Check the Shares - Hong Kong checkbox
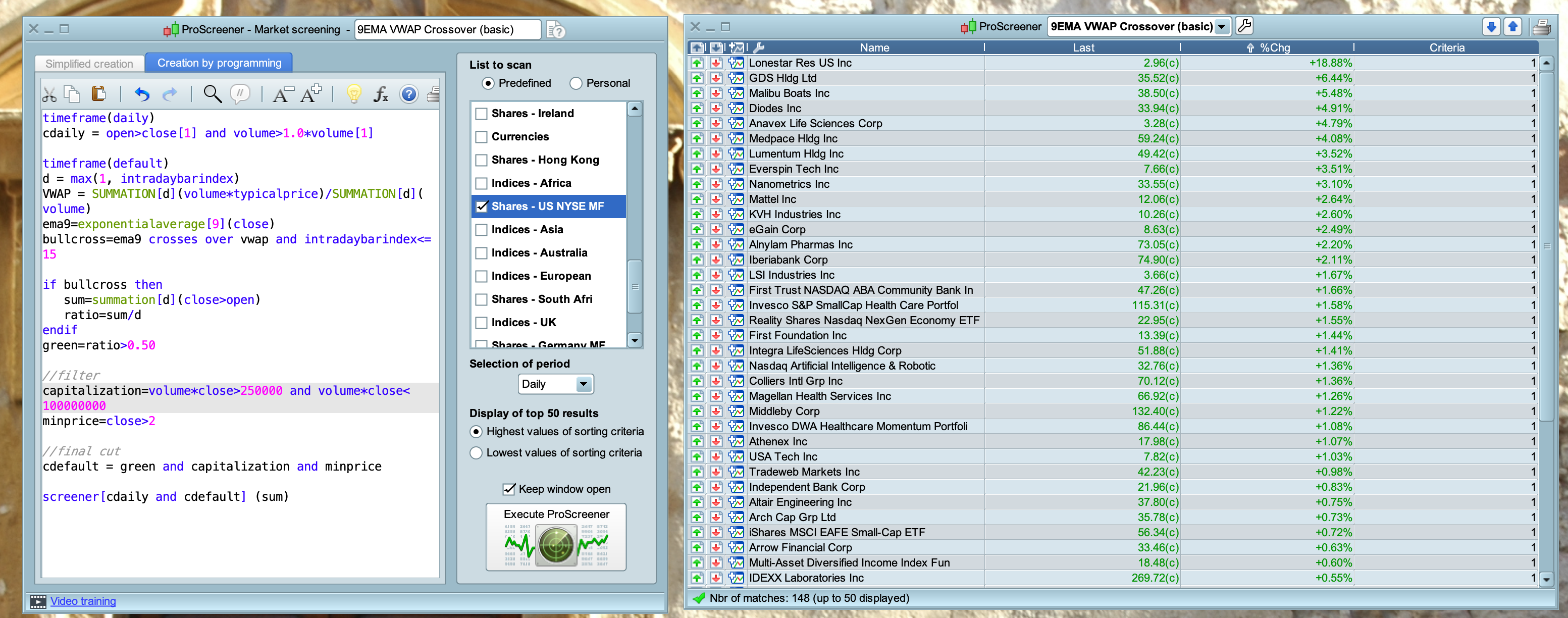Image resolution: width=1568 pixels, height=618 pixels. 482,160
